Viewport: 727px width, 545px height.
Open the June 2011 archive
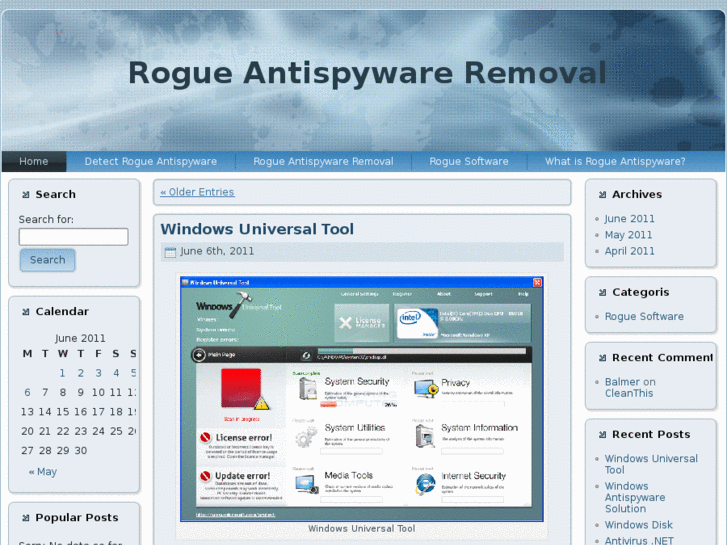(630, 218)
